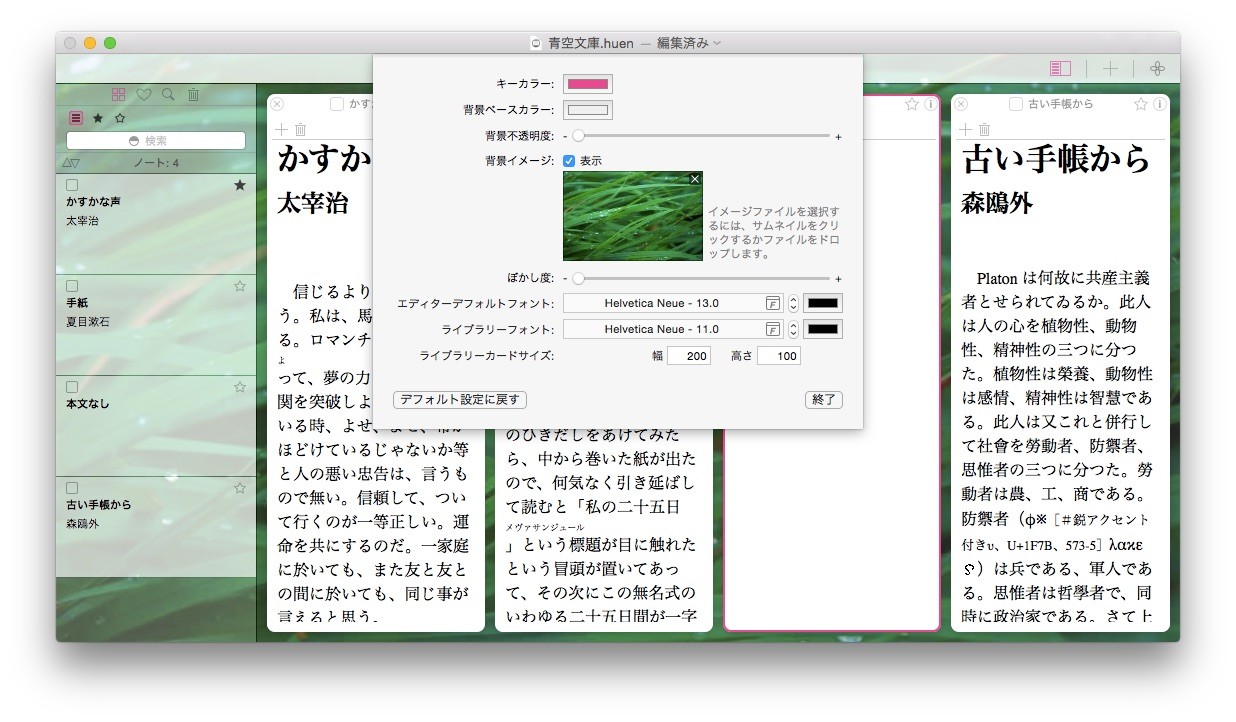
Task: Check the かすかな声 sidebar item checkbox
Action: 72,185
